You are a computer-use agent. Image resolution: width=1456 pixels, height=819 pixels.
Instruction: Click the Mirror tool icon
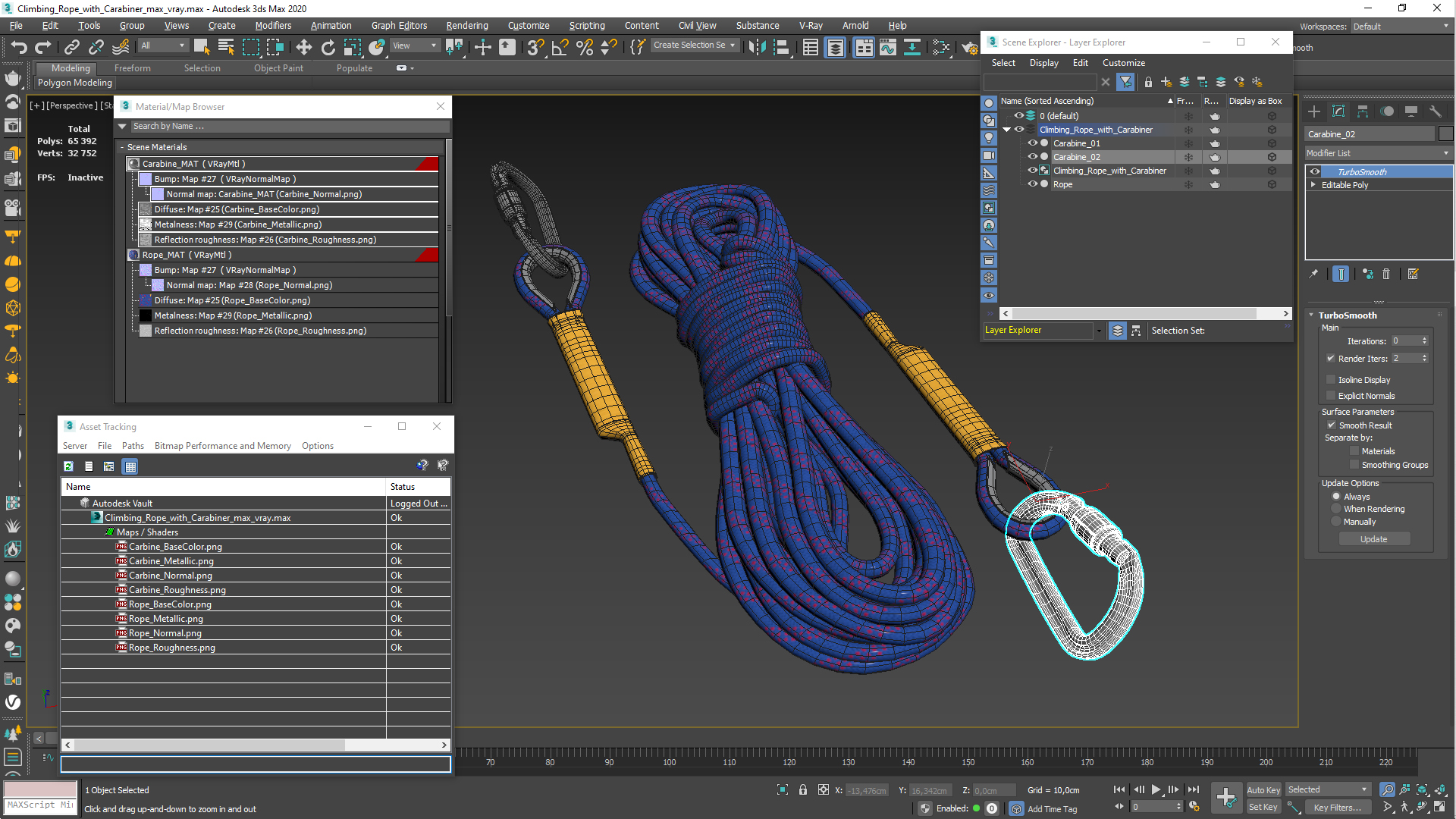(756, 47)
